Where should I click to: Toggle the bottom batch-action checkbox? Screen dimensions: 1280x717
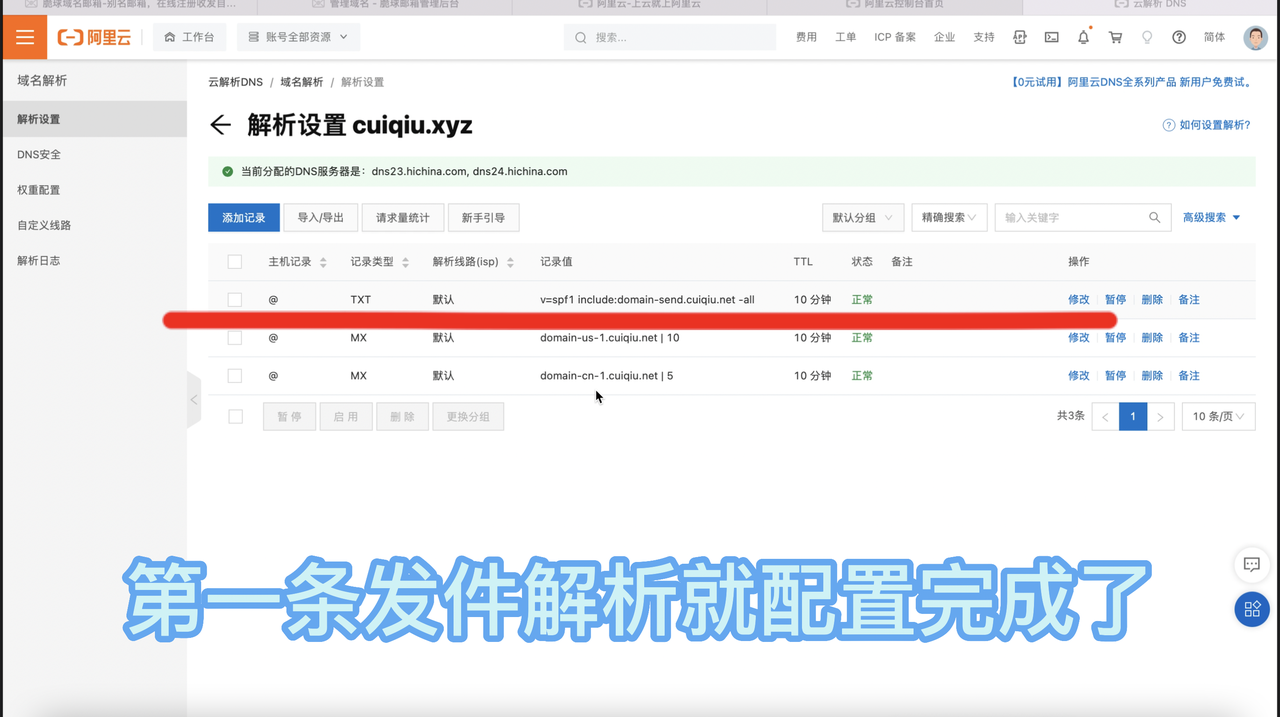(x=236, y=416)
